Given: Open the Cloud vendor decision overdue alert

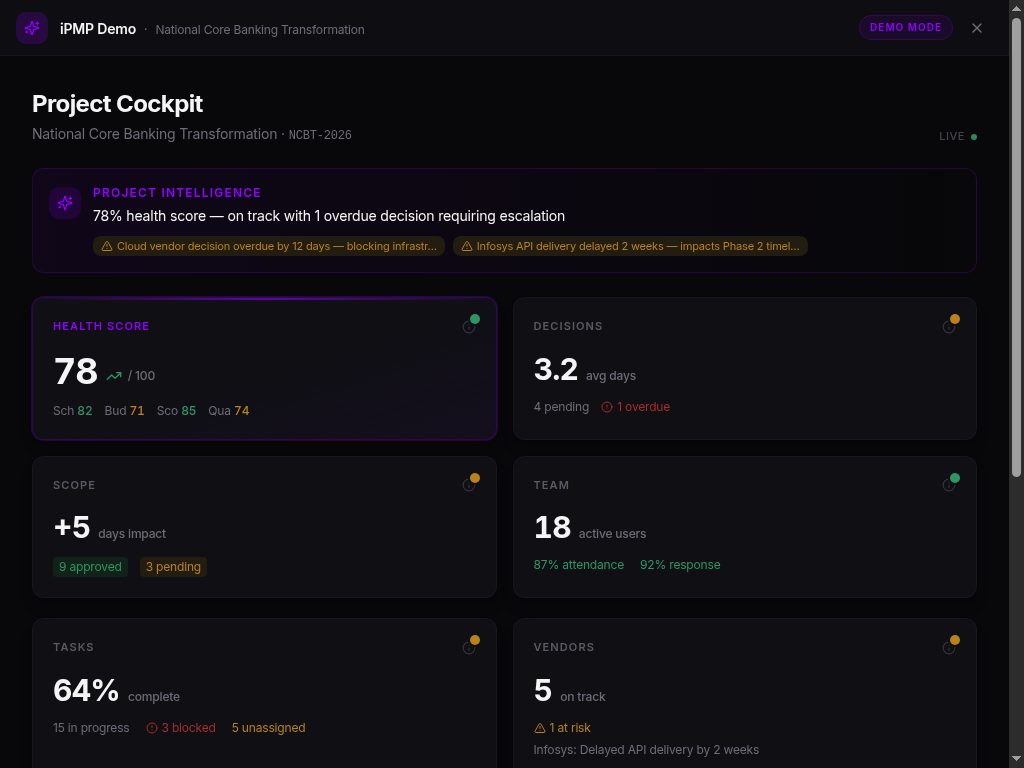Looking at the screenshot, I should [x=268, y=246].
